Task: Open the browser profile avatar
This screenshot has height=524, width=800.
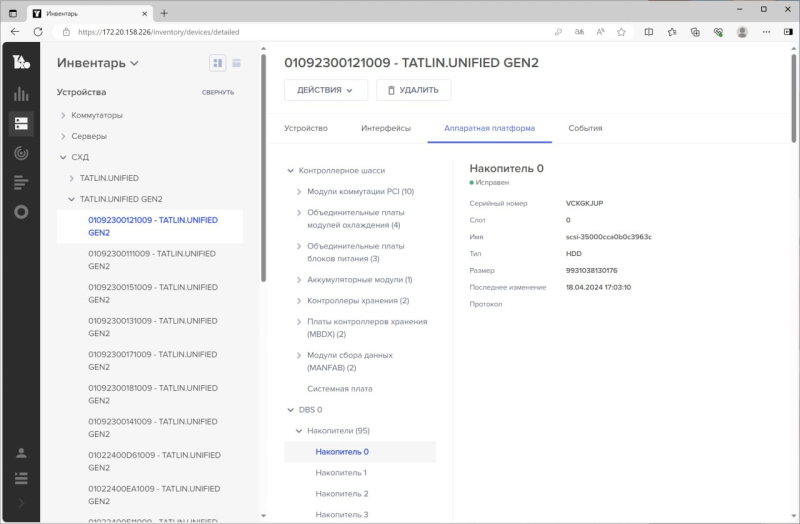Action: click(x=742, y=32)
